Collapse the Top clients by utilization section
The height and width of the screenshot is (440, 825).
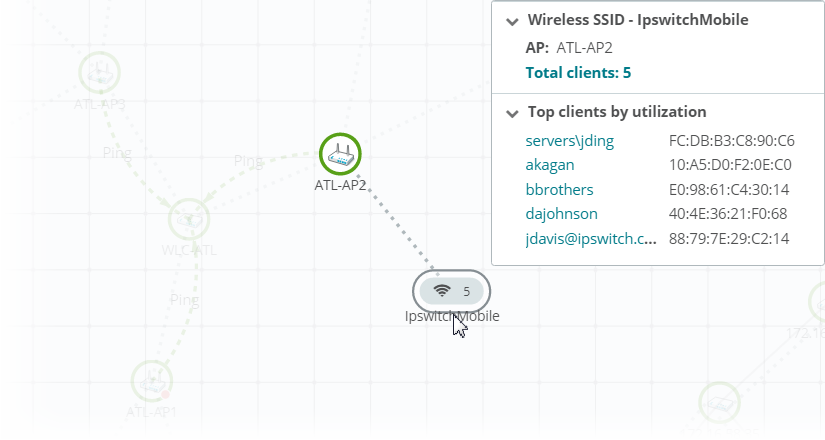pyautogui.click(x=512, y=112)
